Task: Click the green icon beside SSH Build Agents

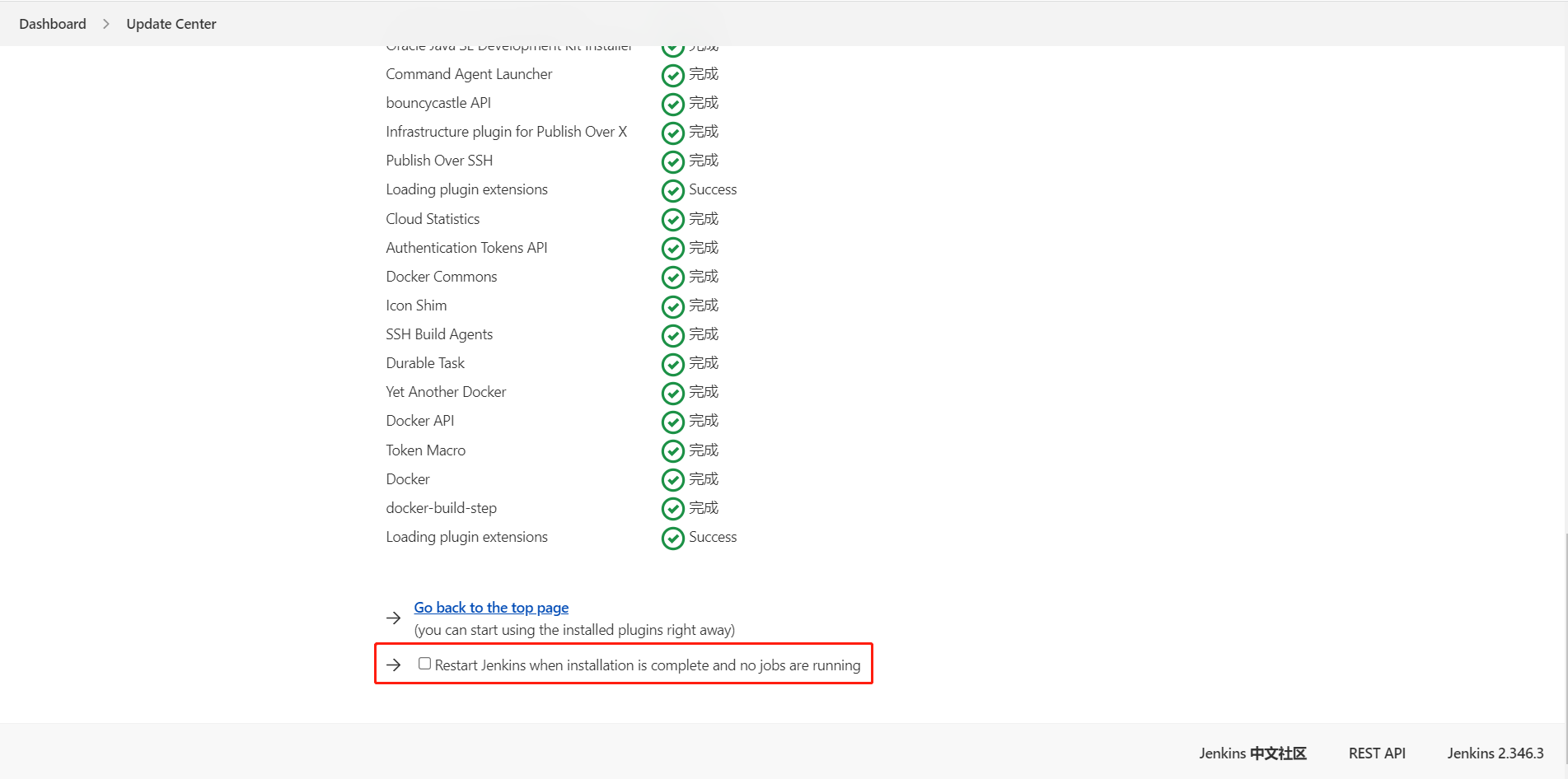Action: pyautogui.click(x=673, y=334)
